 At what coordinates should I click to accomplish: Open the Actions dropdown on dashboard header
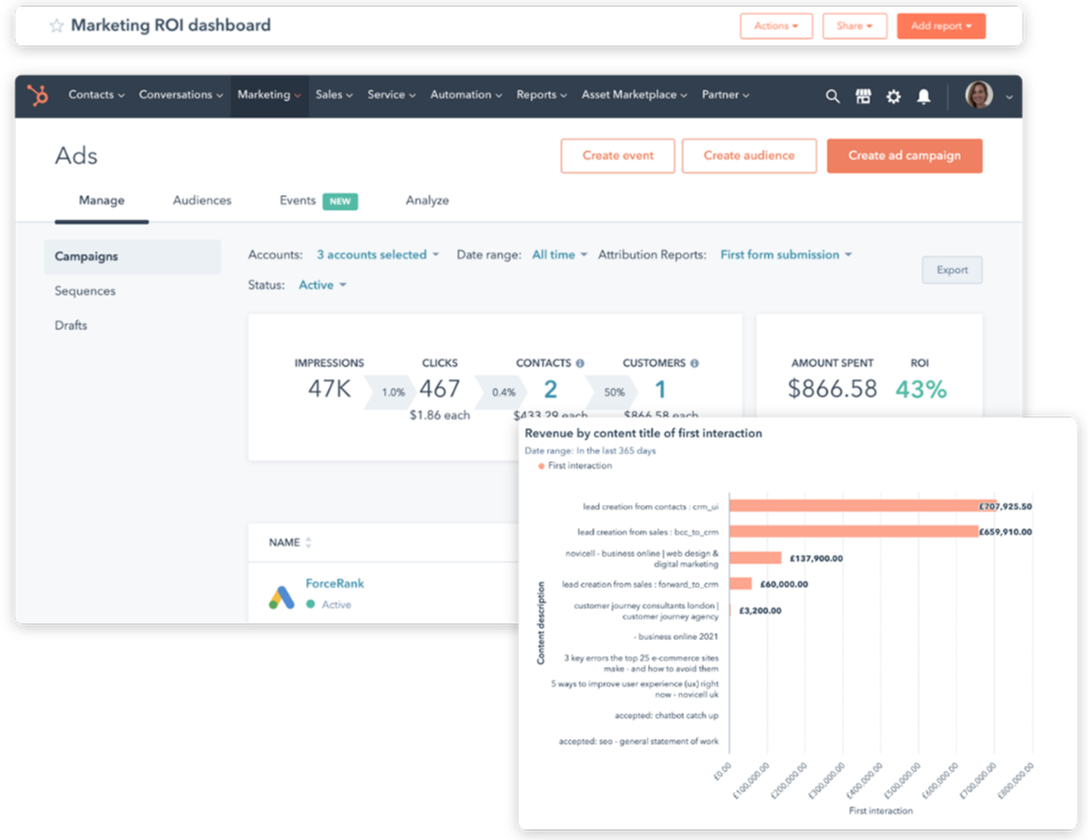click(x=776, y=26)
